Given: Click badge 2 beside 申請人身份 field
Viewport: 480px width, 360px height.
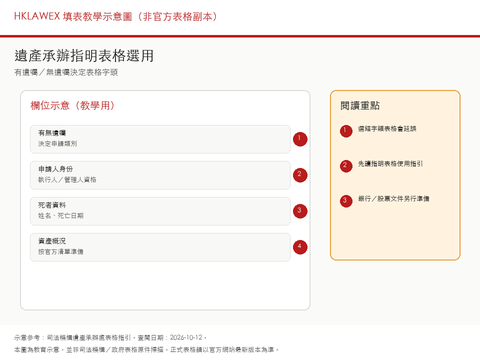Looking at the screenshot, I should click(300, 175).
